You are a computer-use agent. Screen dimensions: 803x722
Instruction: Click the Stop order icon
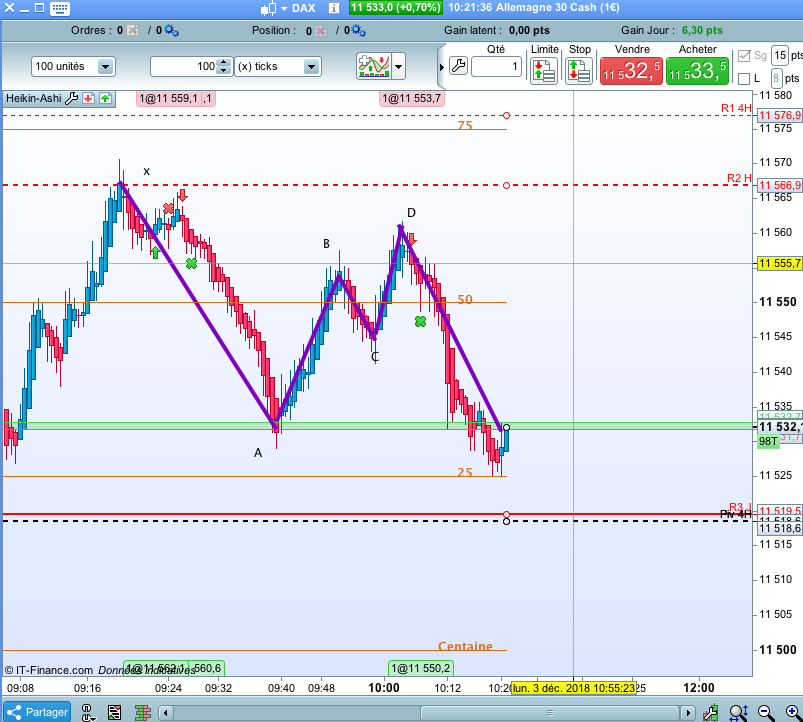(x=579, y=71)
